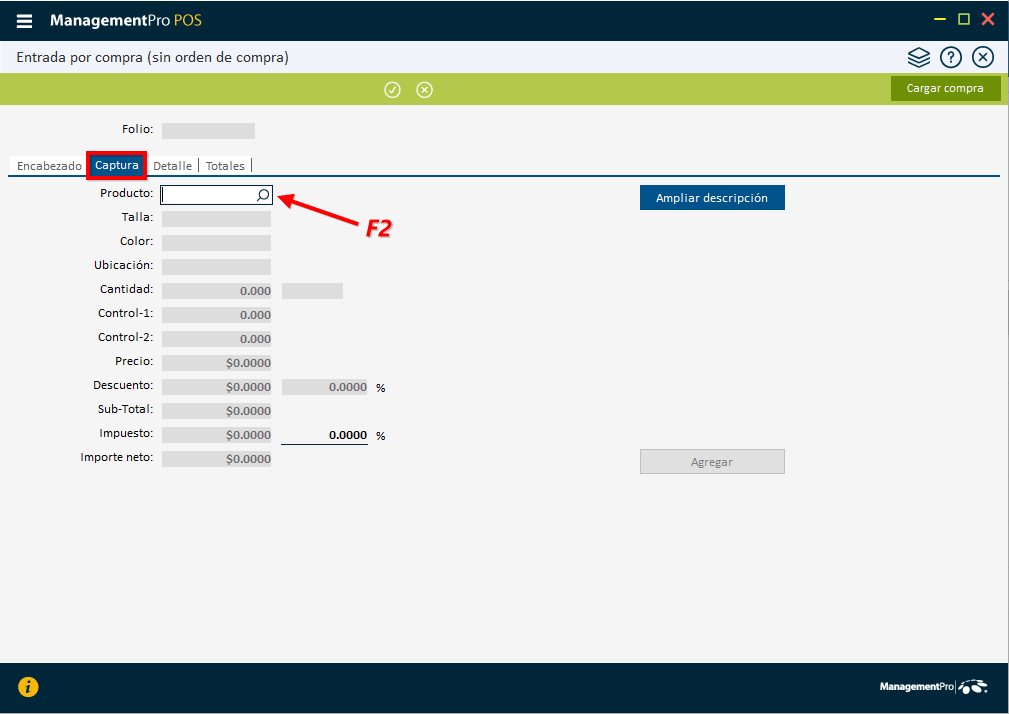
Task: Maximize the ManagementPro POS window
Action: pyautogui.click(x=963, y=19)
